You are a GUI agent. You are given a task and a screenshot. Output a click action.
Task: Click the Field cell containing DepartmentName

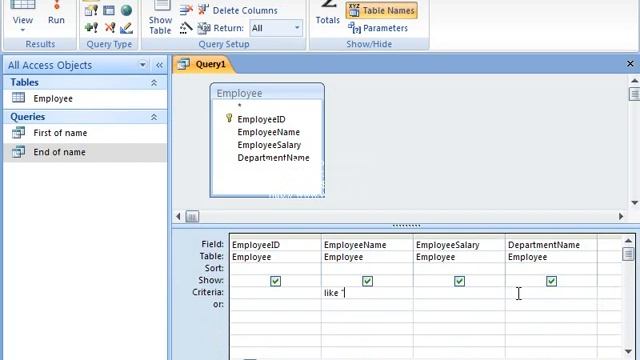coord(551,244)
